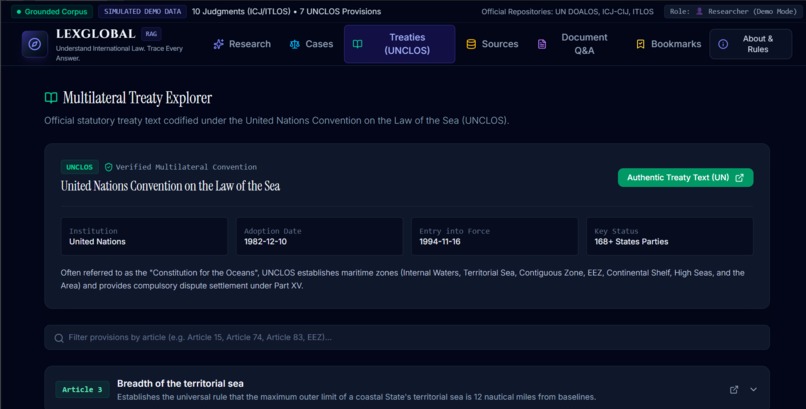Expand the Article 3 provision chevron
This screenshot has width=806, height=409.
[753, 390]
